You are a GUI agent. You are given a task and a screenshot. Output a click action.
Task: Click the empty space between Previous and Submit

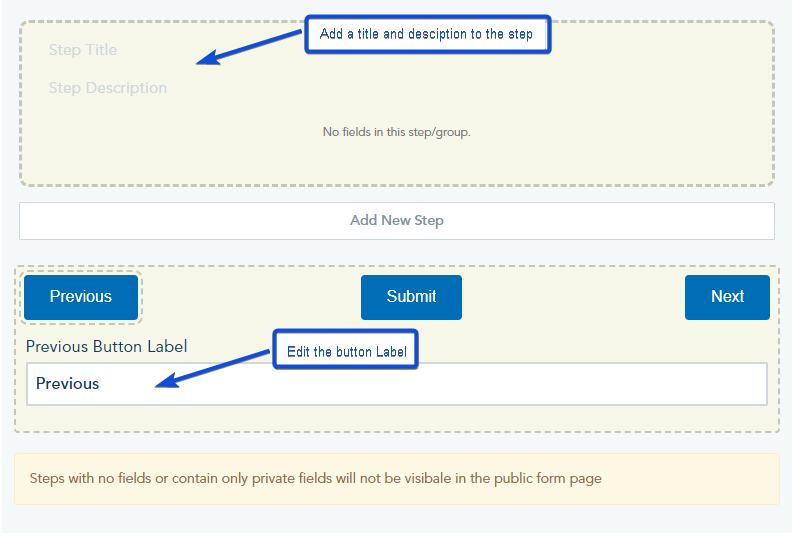point(251,297)
